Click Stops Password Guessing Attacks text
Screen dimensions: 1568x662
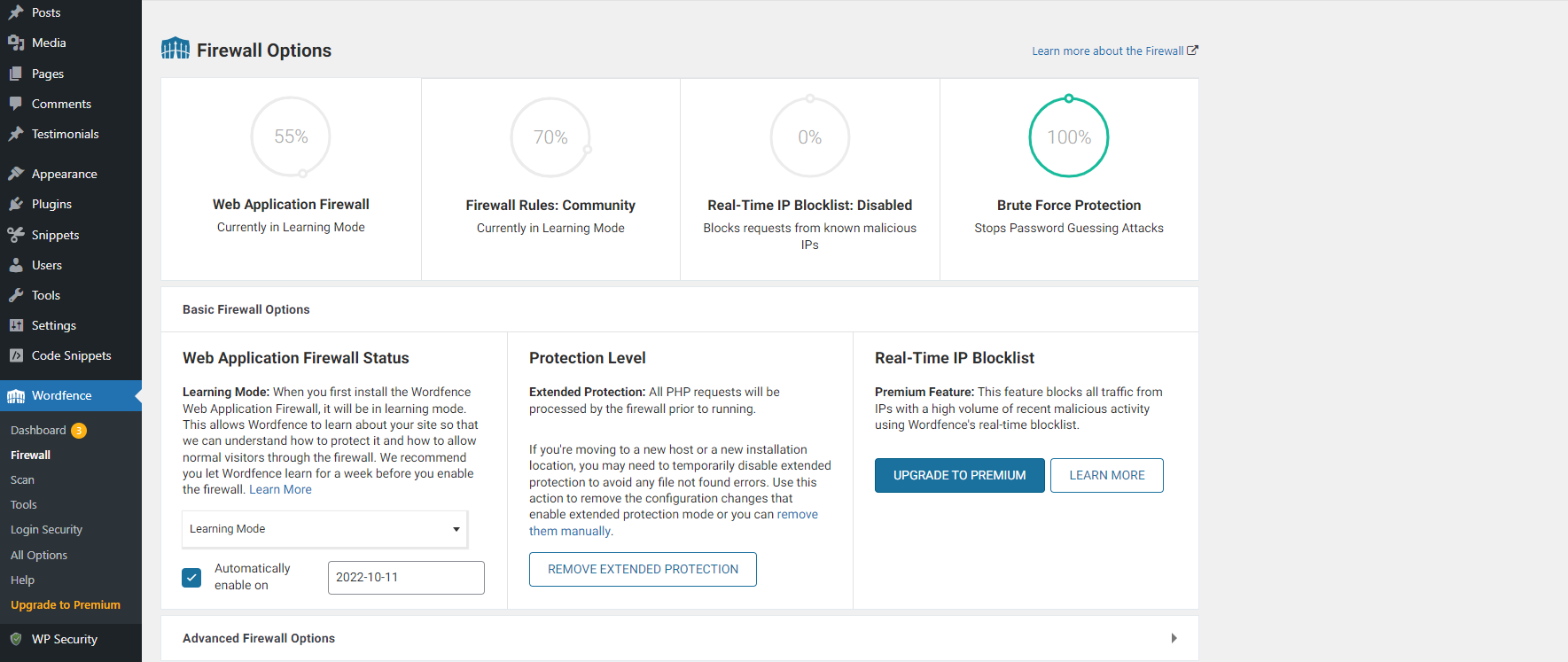pos(1069,228)
